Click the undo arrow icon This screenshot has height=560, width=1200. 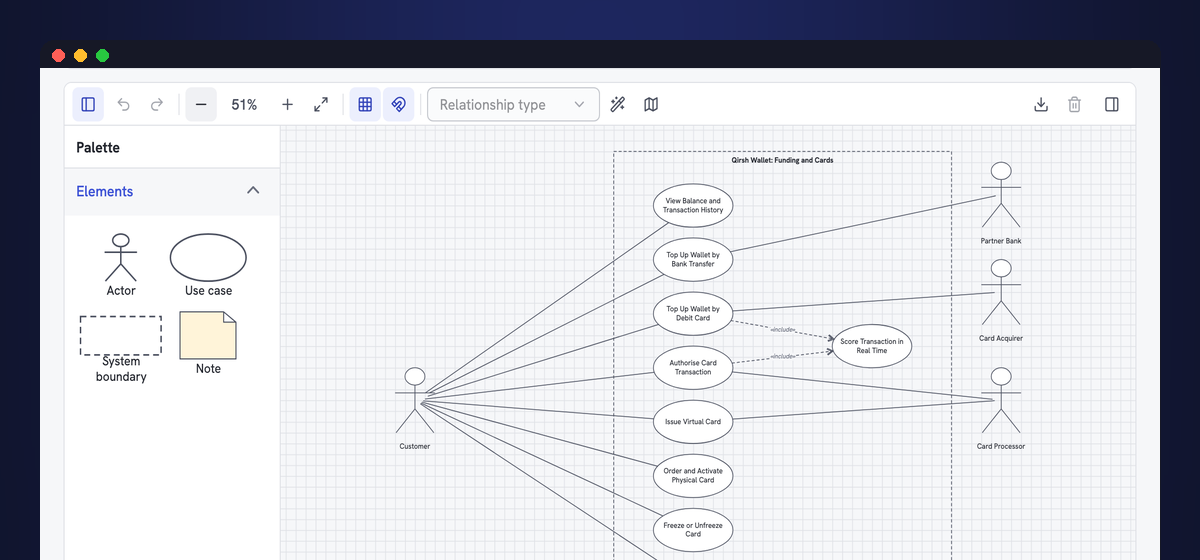click(x=124, y=104)
